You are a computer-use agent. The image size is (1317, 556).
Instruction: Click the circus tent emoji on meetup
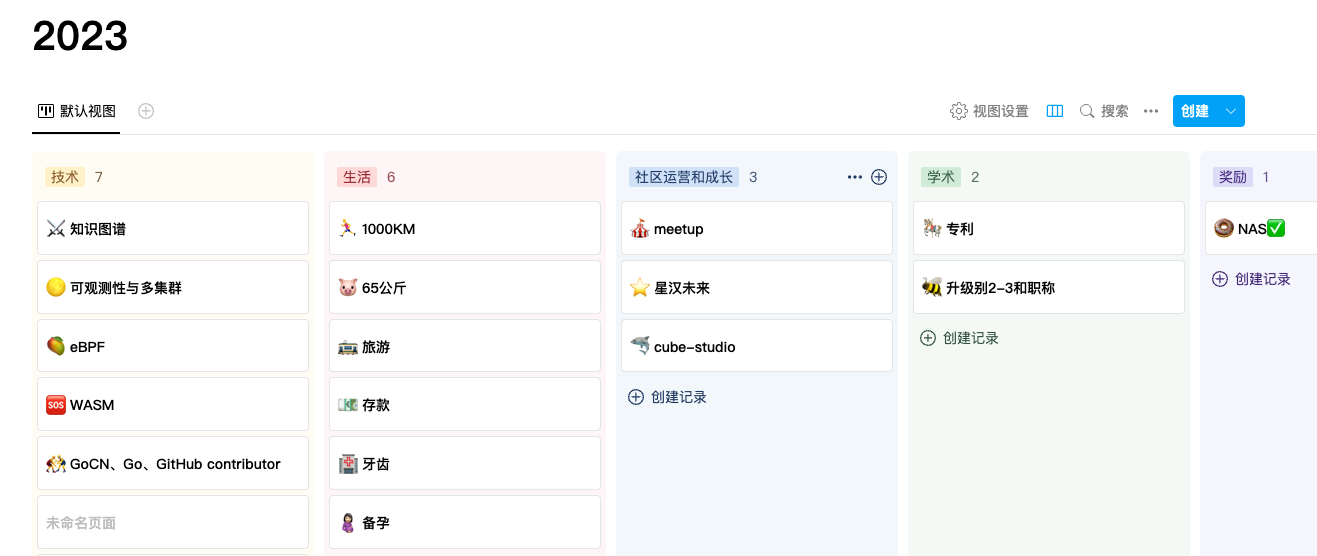point(640,229)
